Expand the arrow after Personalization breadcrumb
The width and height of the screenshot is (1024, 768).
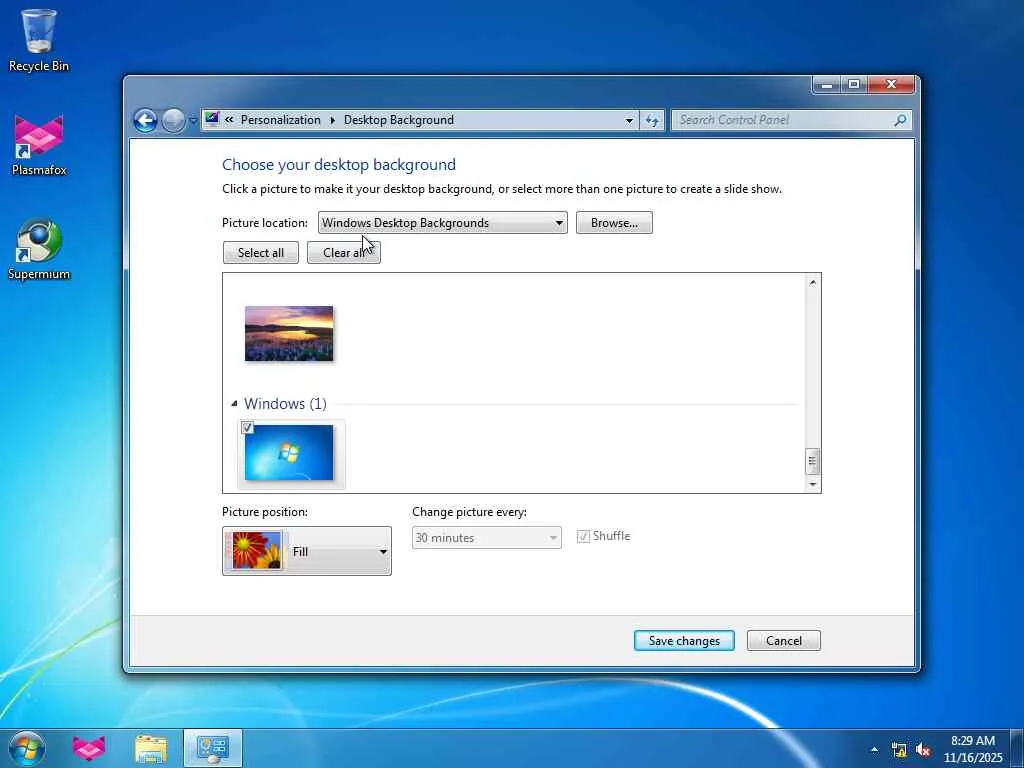pyautogui.click(x=332, y=120)
